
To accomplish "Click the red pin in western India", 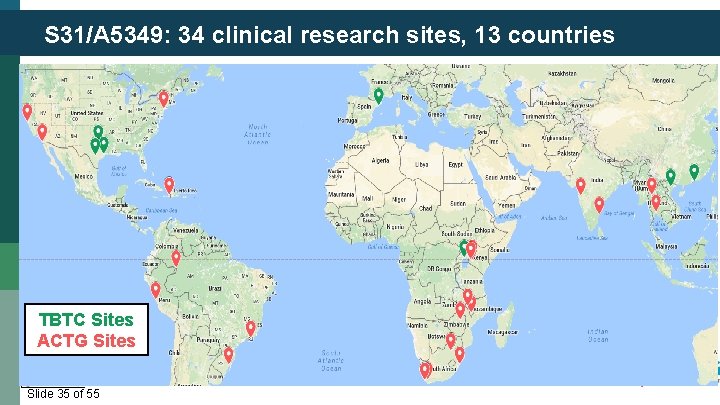I will (x=580, y=186).
